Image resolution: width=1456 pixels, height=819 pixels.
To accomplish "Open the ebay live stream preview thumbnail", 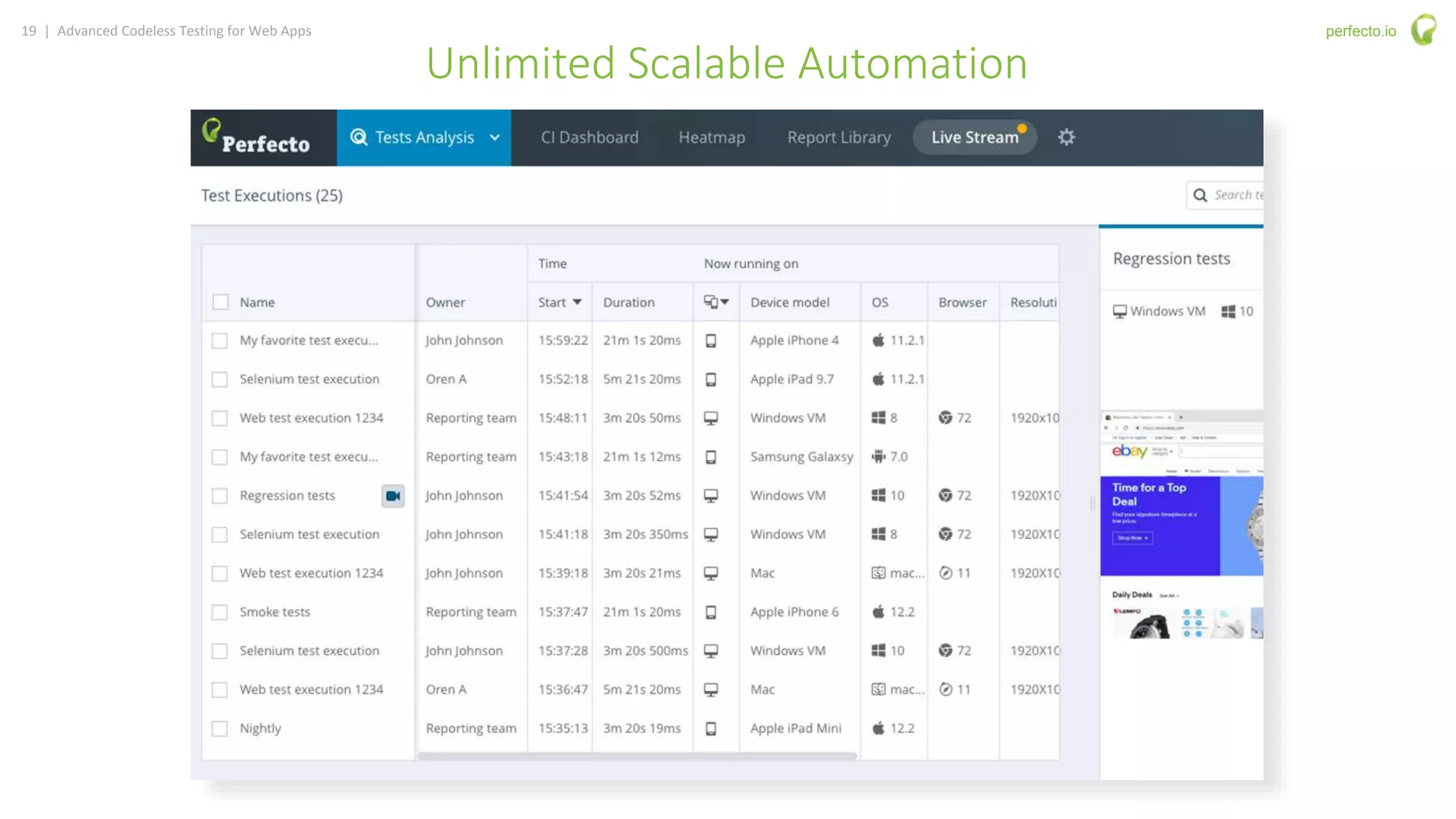I will (x=1182, y=525).
